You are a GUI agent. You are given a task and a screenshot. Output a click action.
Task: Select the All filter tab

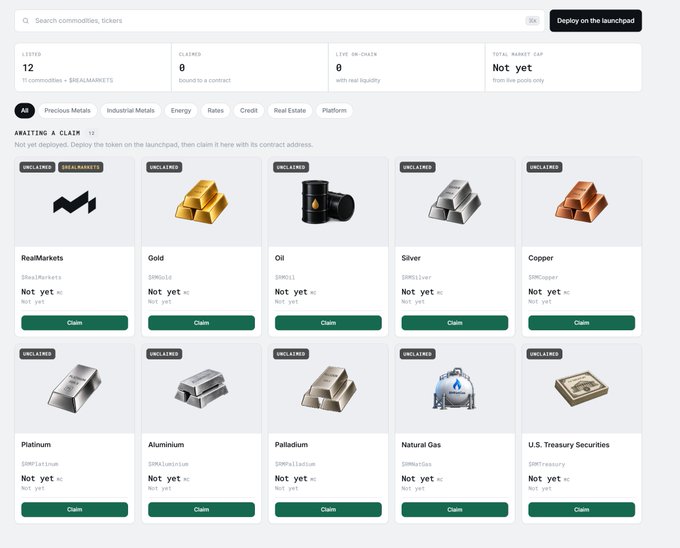(x=25, y=111)
